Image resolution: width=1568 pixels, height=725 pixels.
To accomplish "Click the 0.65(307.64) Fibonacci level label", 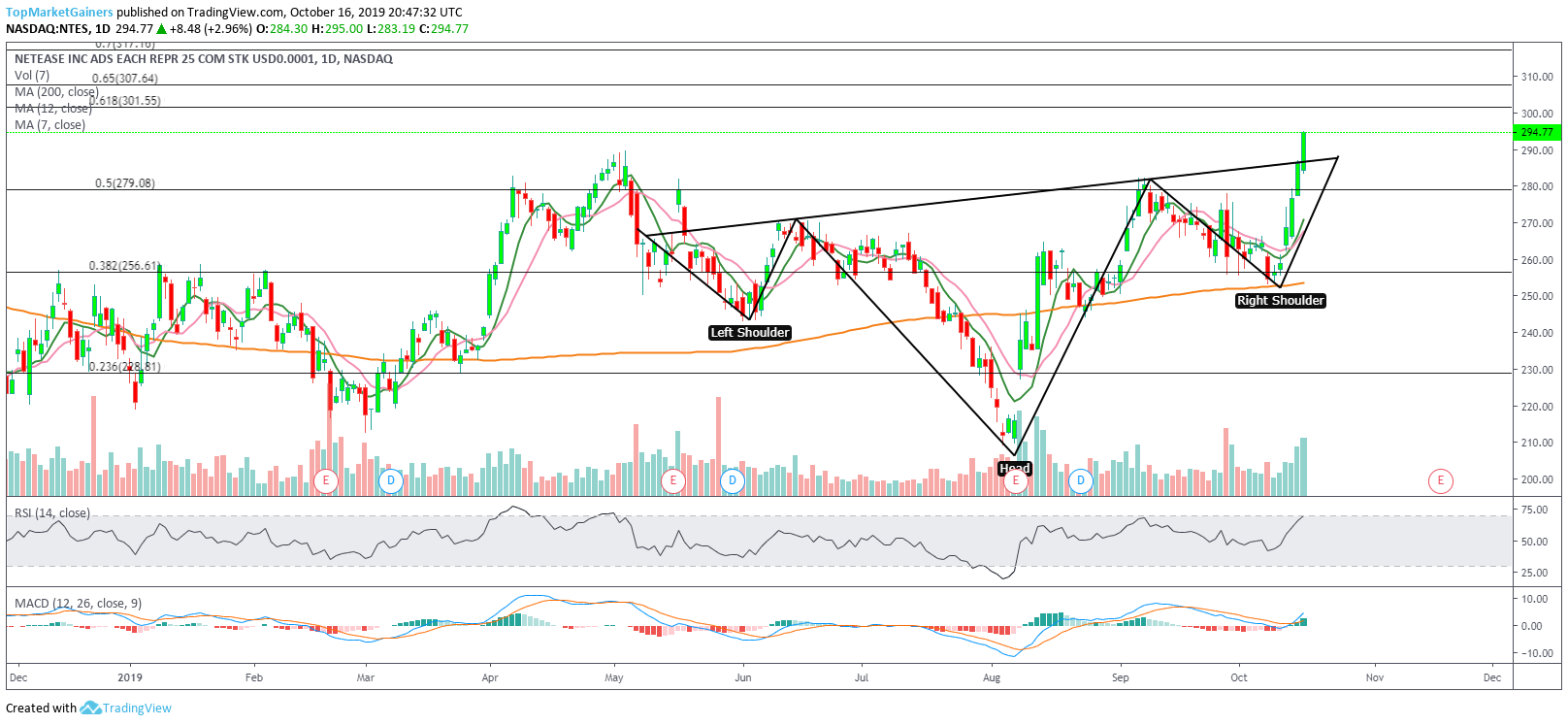I will (125, 80).
